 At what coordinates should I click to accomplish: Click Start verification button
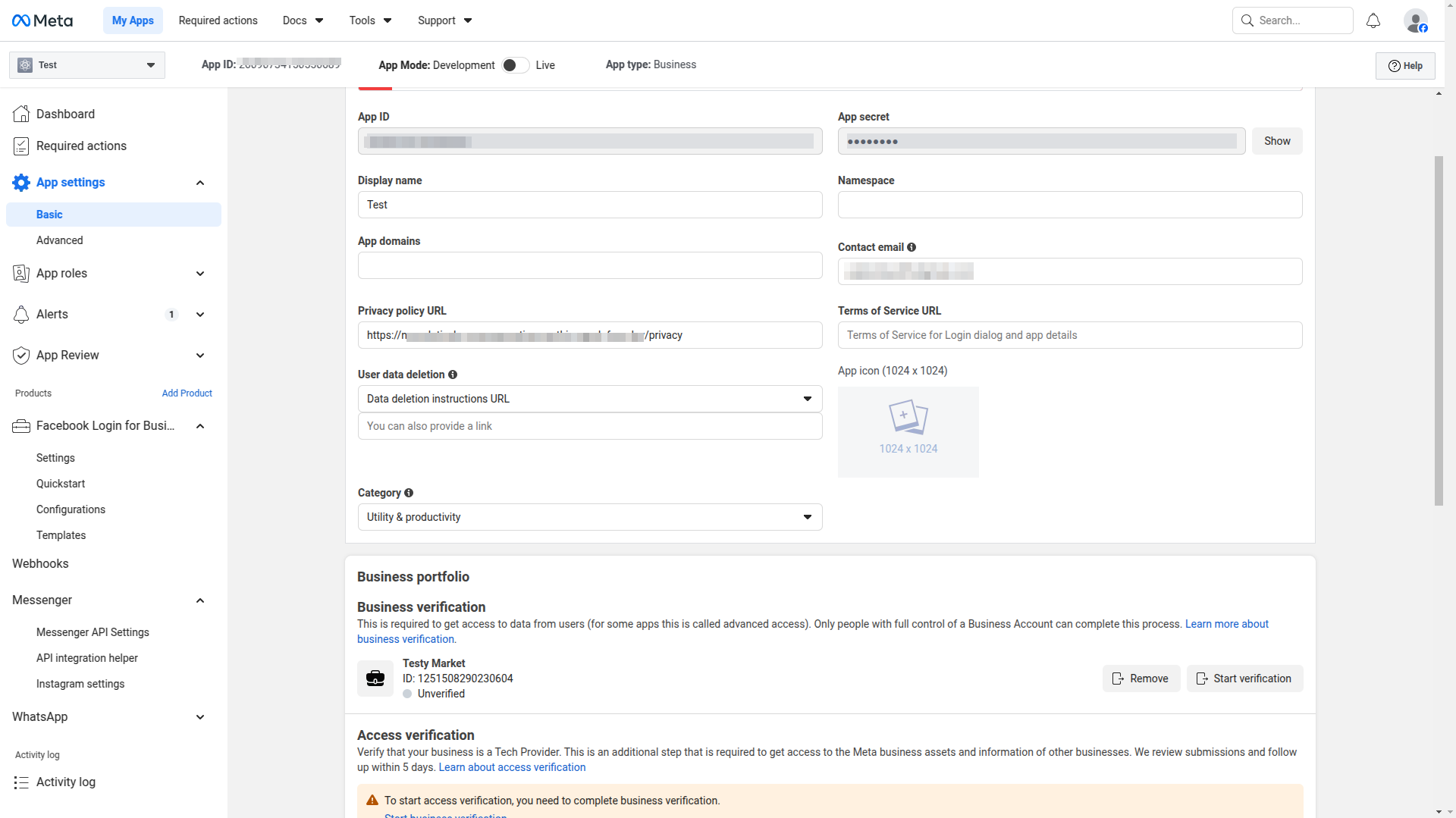(1244, 679)
